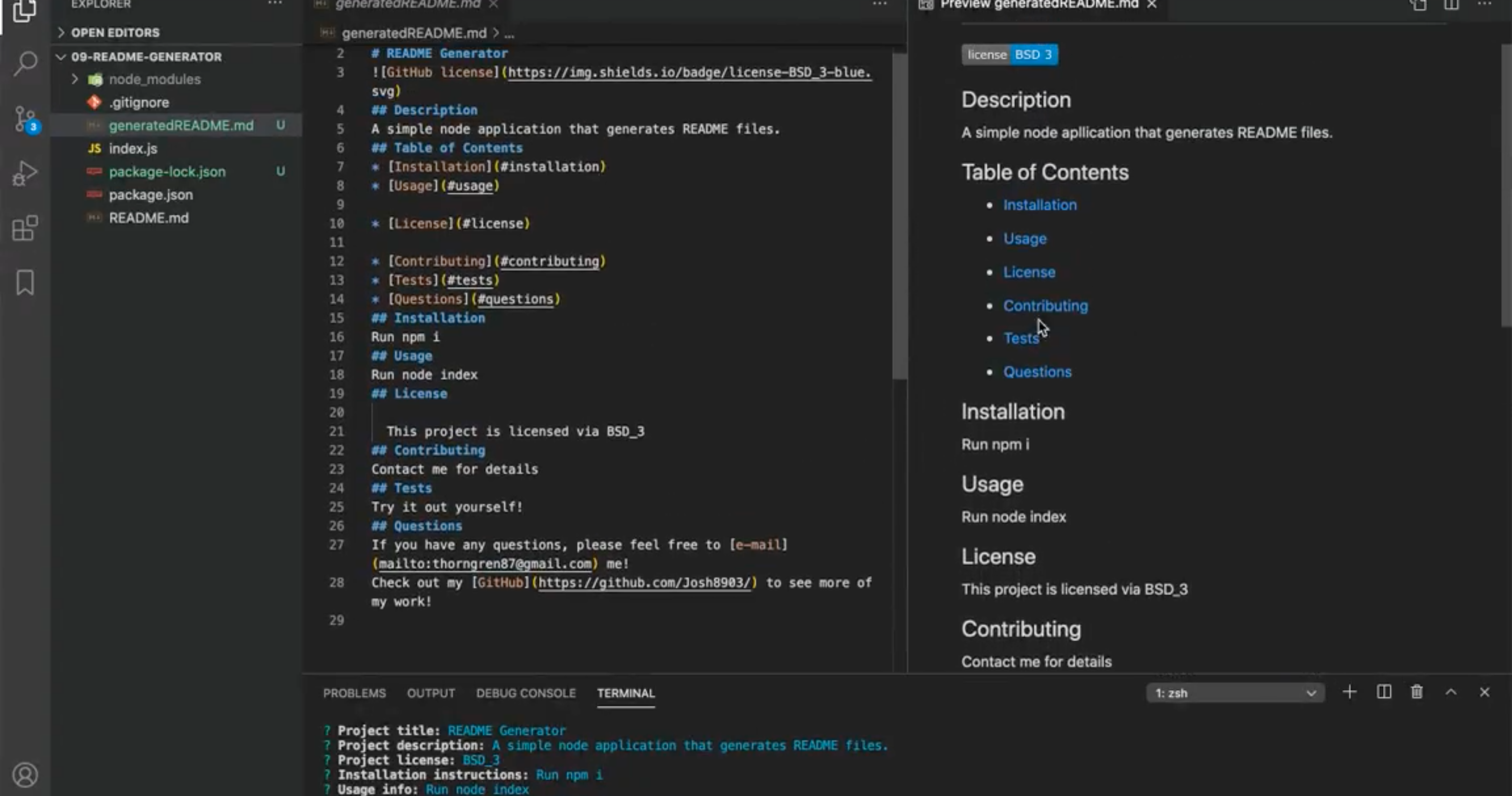Open Source Control with 3 changes
The image size is (1512, 796).
(26, 120)
